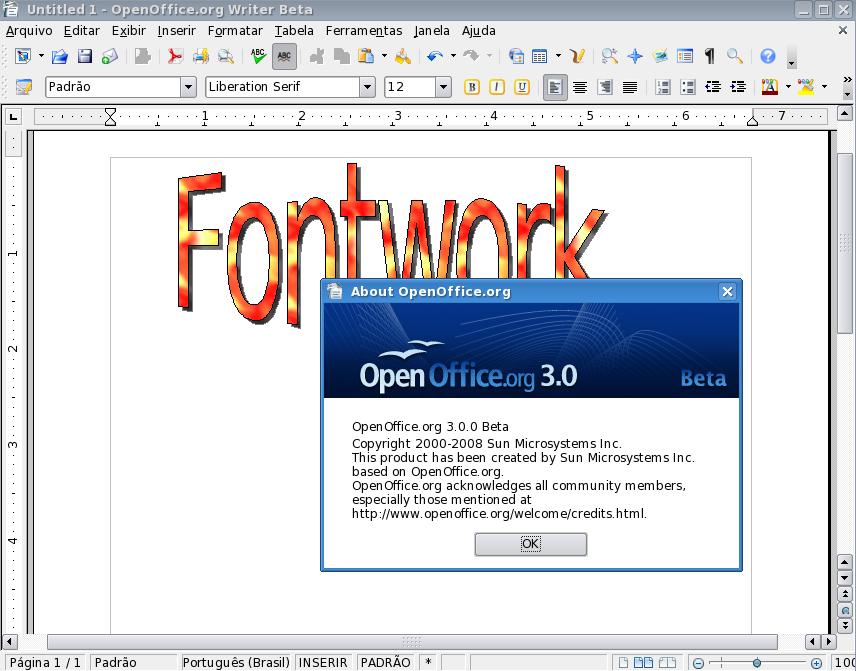Align text left
This screenshot has height=671, width=856.
point(555,87)
